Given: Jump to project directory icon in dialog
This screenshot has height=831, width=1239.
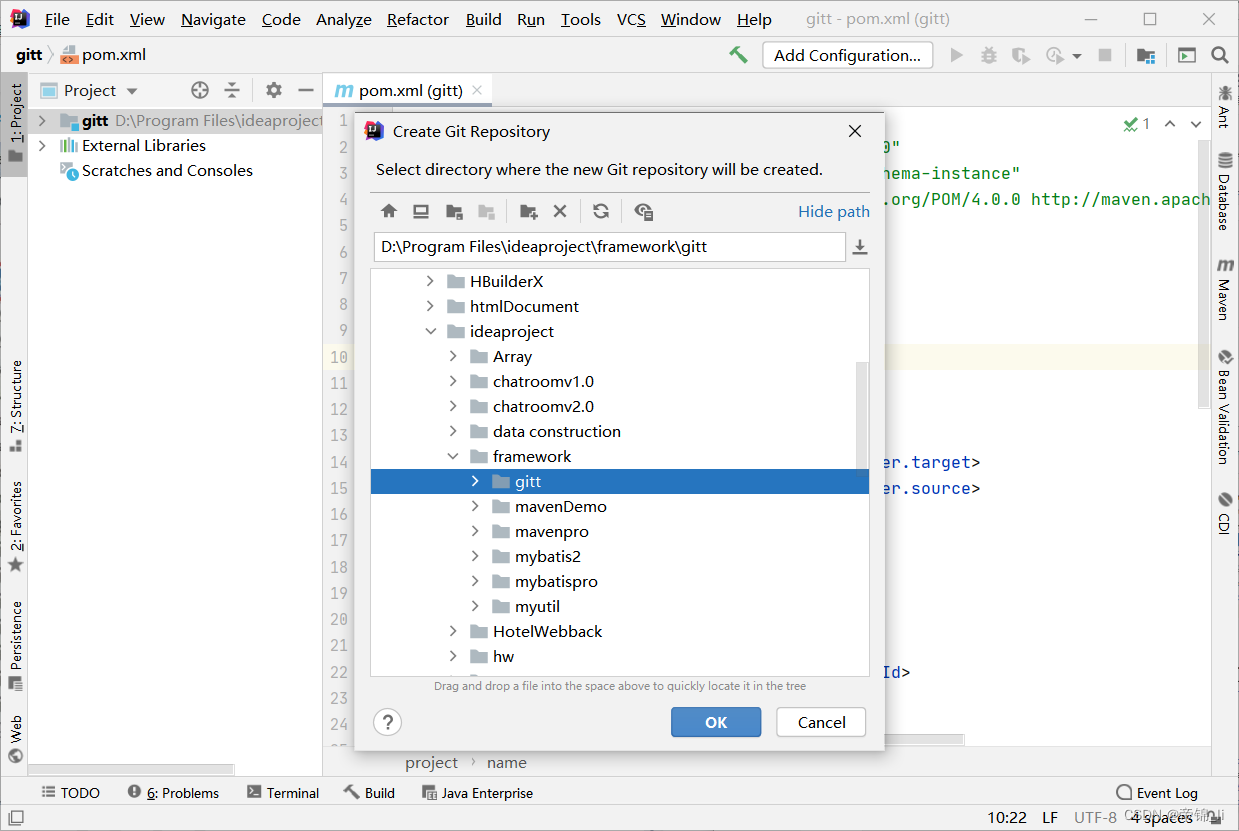Looking at the screenshot, I should coord(454,211).
